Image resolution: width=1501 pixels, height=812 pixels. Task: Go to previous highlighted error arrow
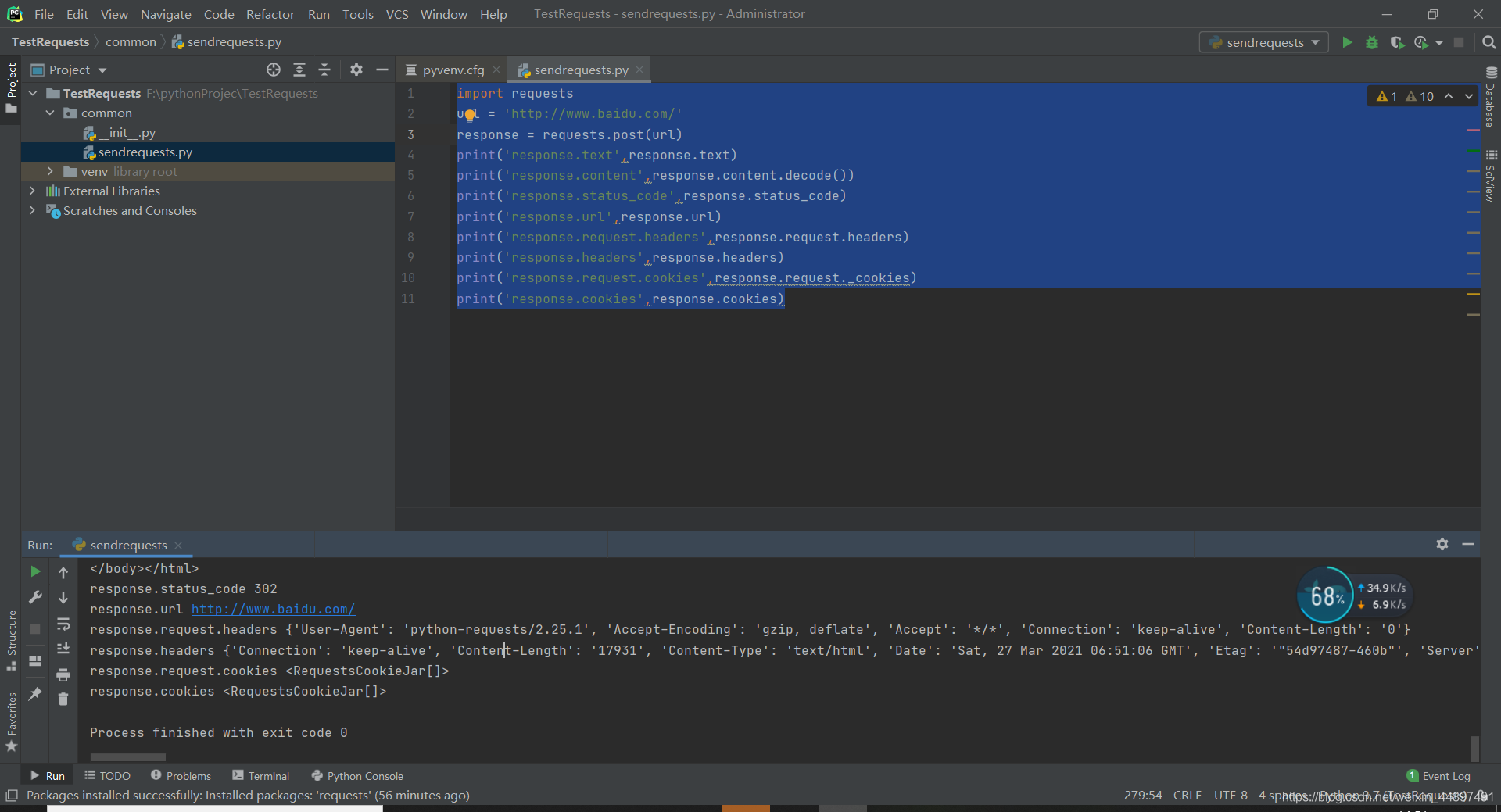1449,96
